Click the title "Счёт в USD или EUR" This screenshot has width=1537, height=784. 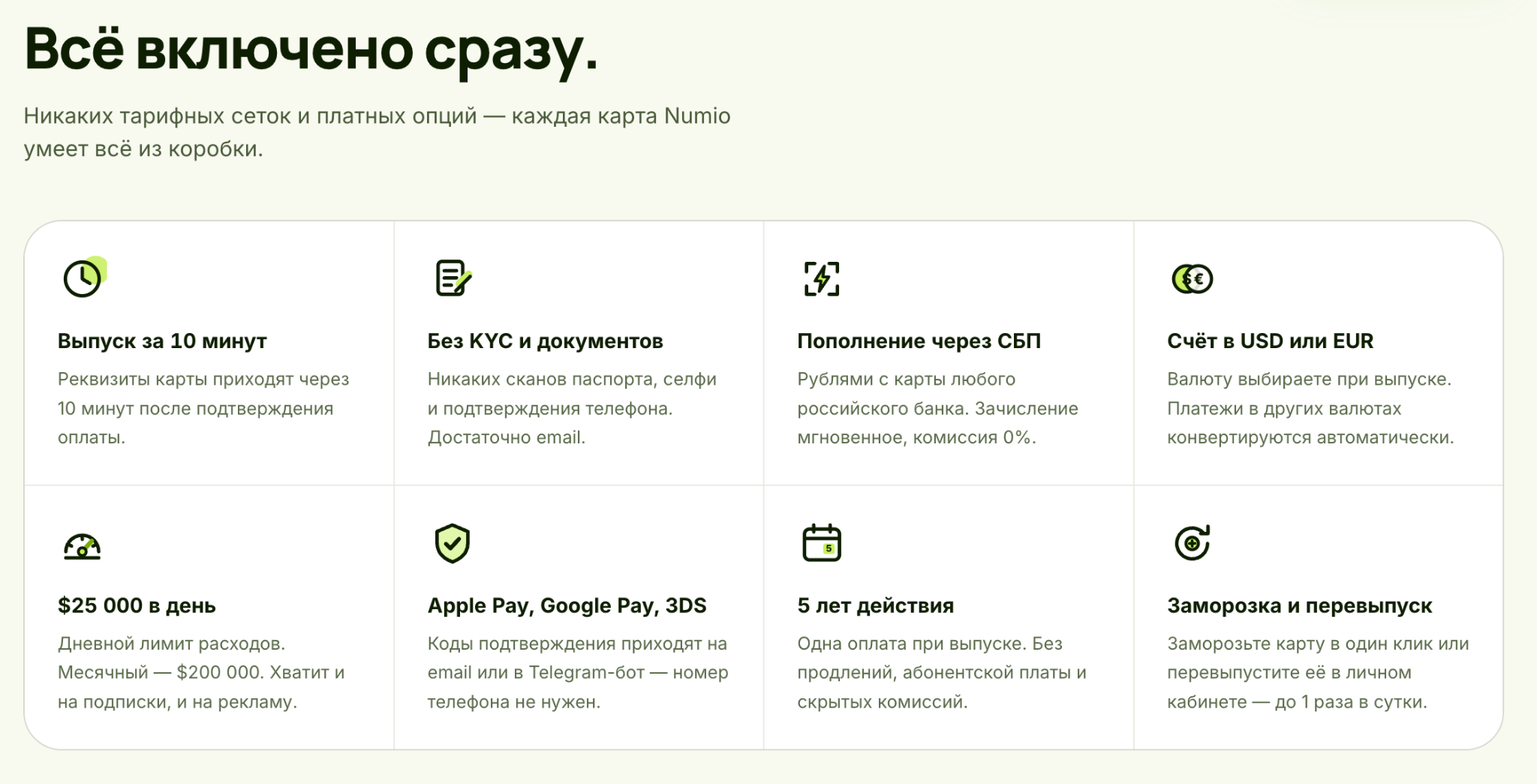(x=1270, y=341)
